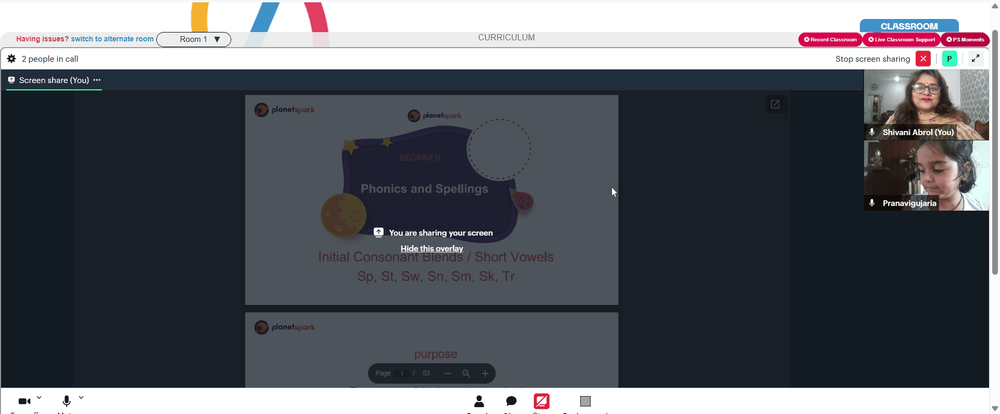Click the PS Moments button
Viewport: 1000px width, 414px height.
[965, 40]
